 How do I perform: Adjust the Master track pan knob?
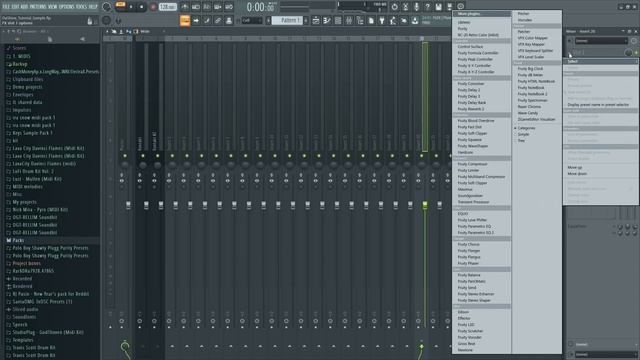(x=125, y=165)
